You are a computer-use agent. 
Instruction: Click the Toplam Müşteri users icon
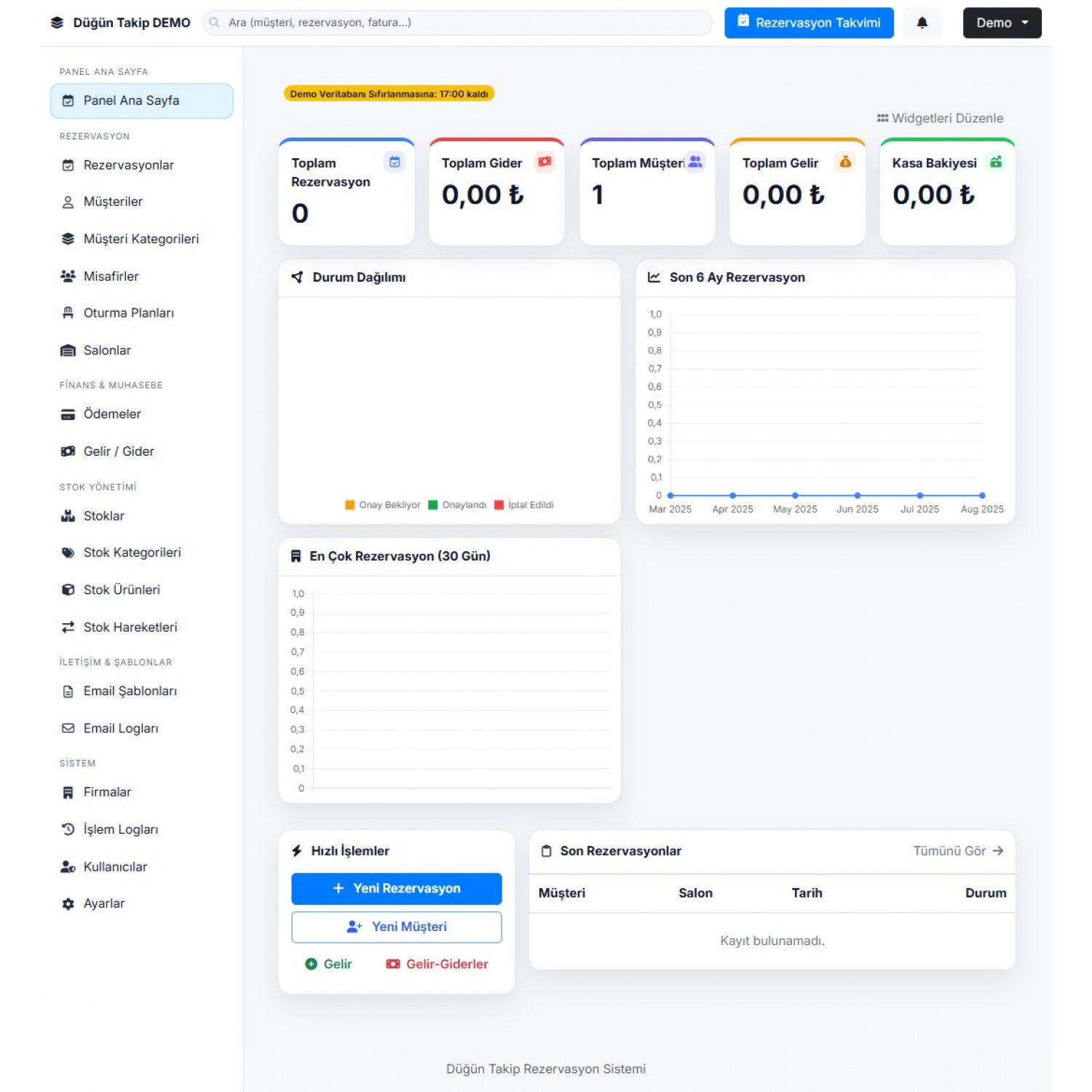695,162
